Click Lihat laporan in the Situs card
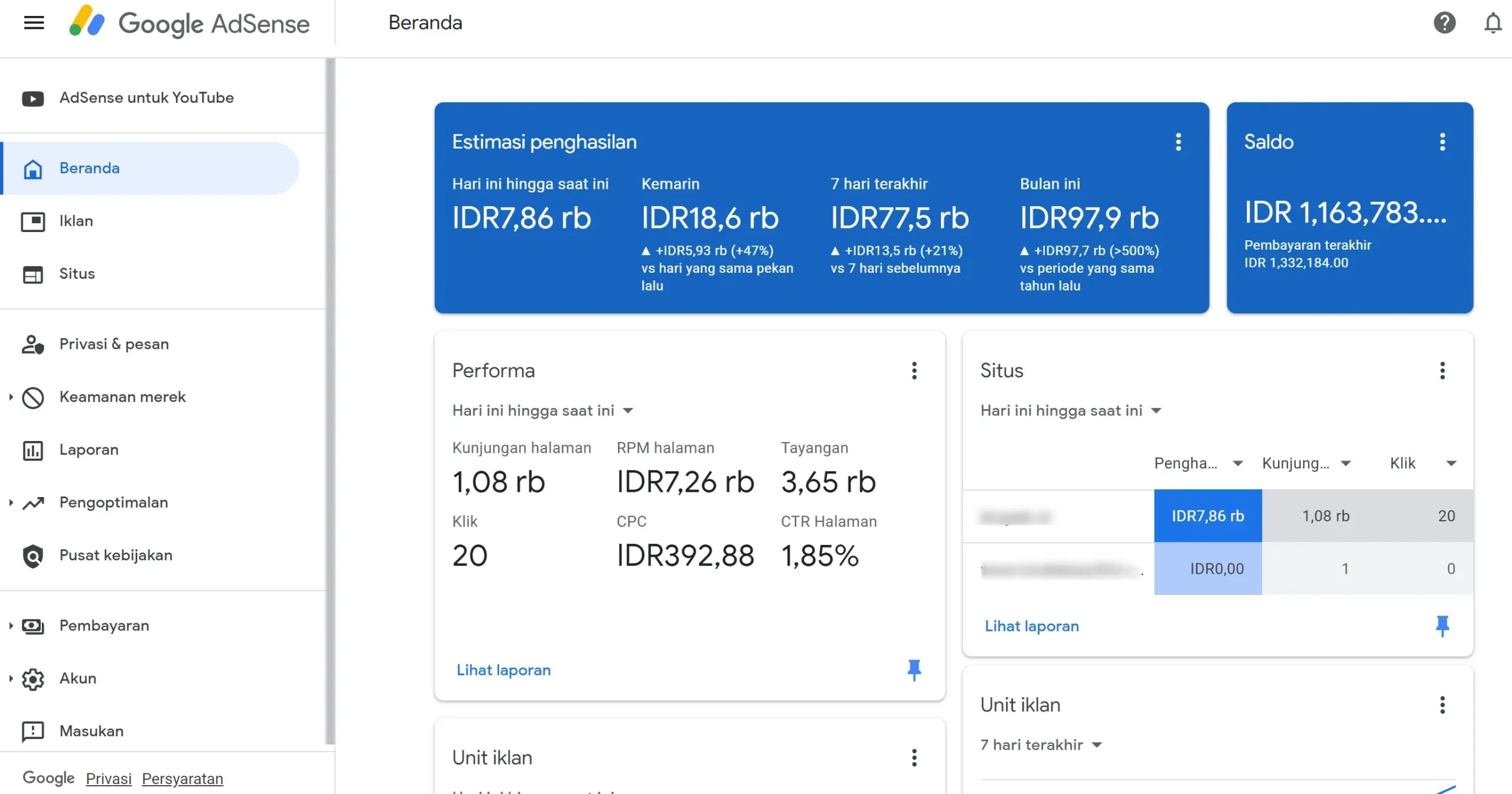 1031,626
